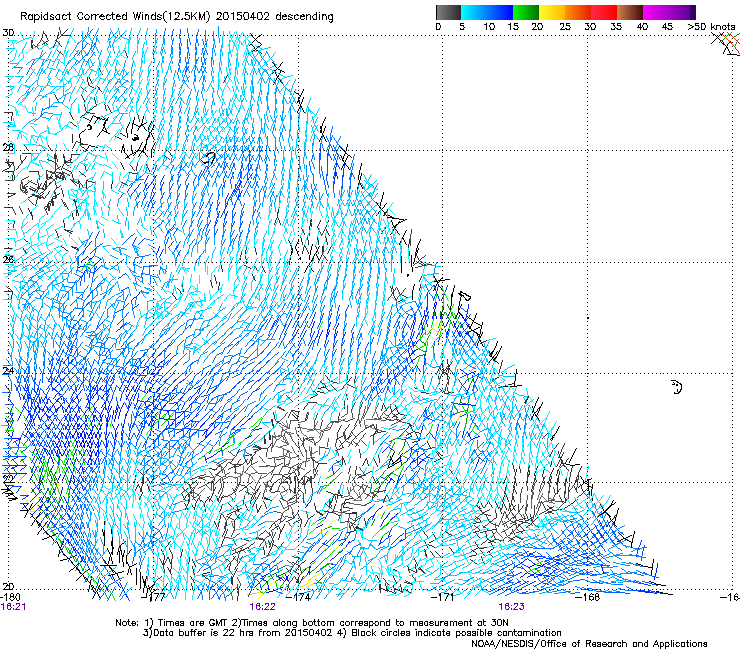The height and width of the screenshot is (650, 740).
Task: Click the longitude label '-177'
Action: click(155, 597)
